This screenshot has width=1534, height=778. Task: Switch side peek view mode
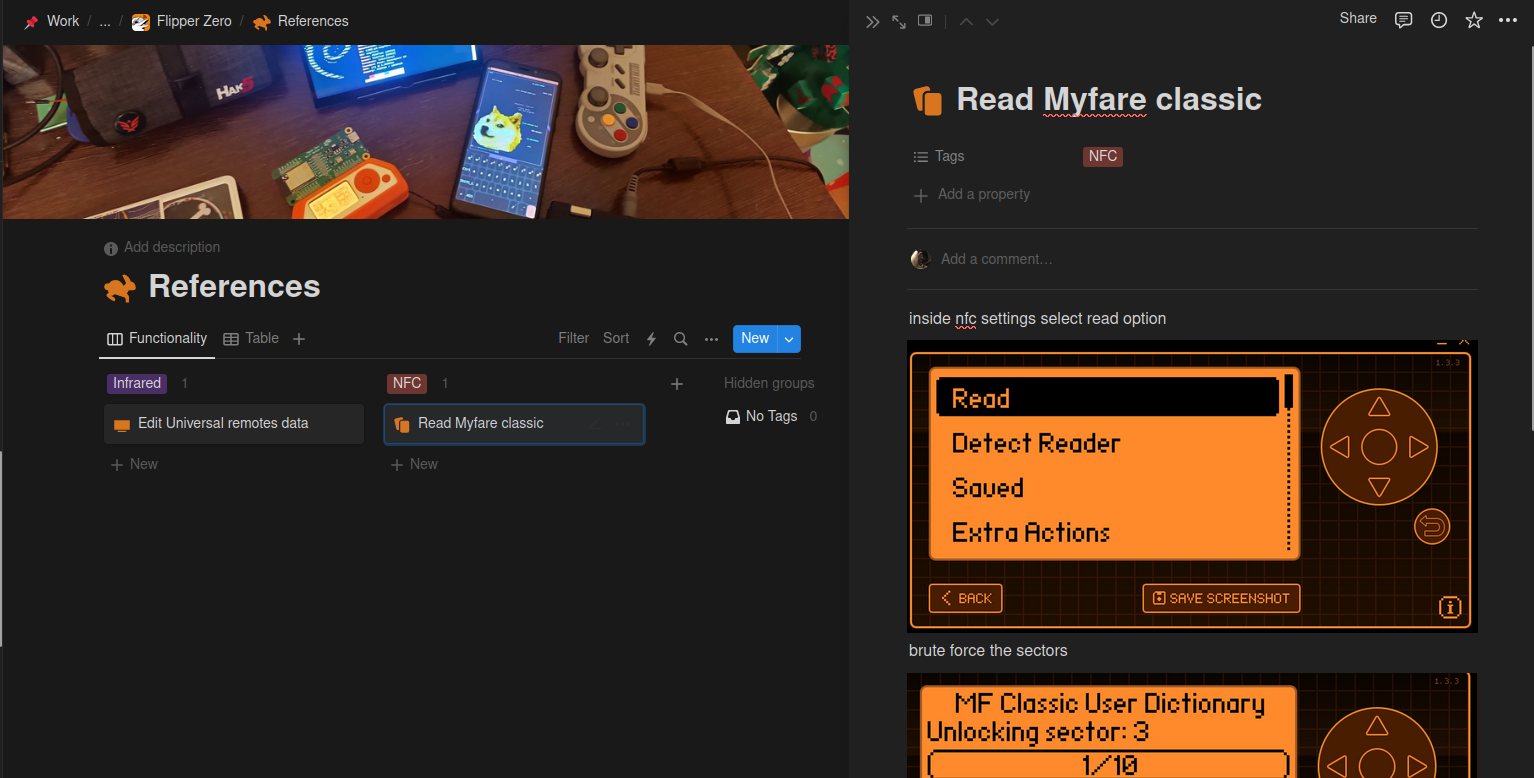(x=925, y=21)
